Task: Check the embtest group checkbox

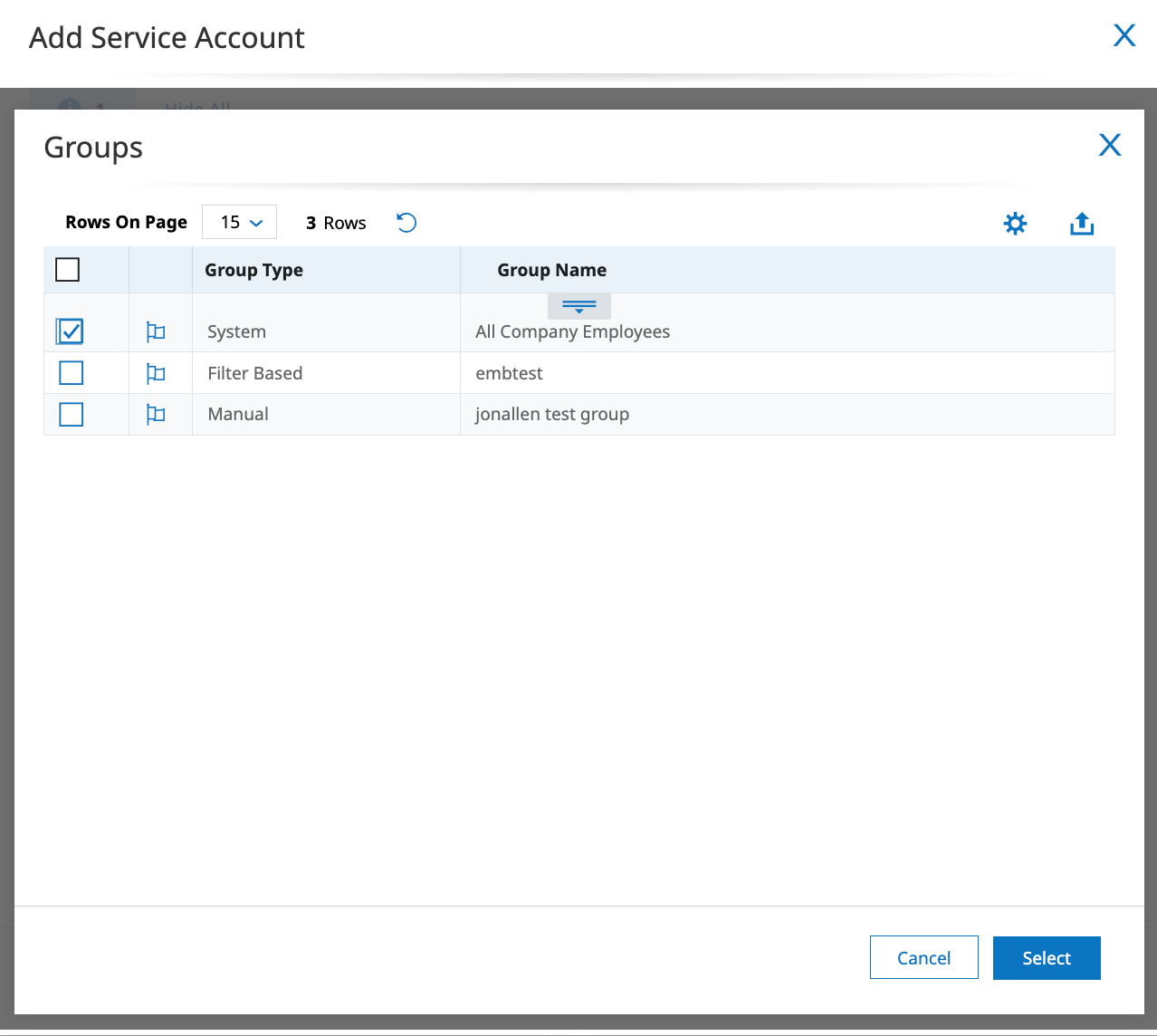Action: [x=71, y=373]
